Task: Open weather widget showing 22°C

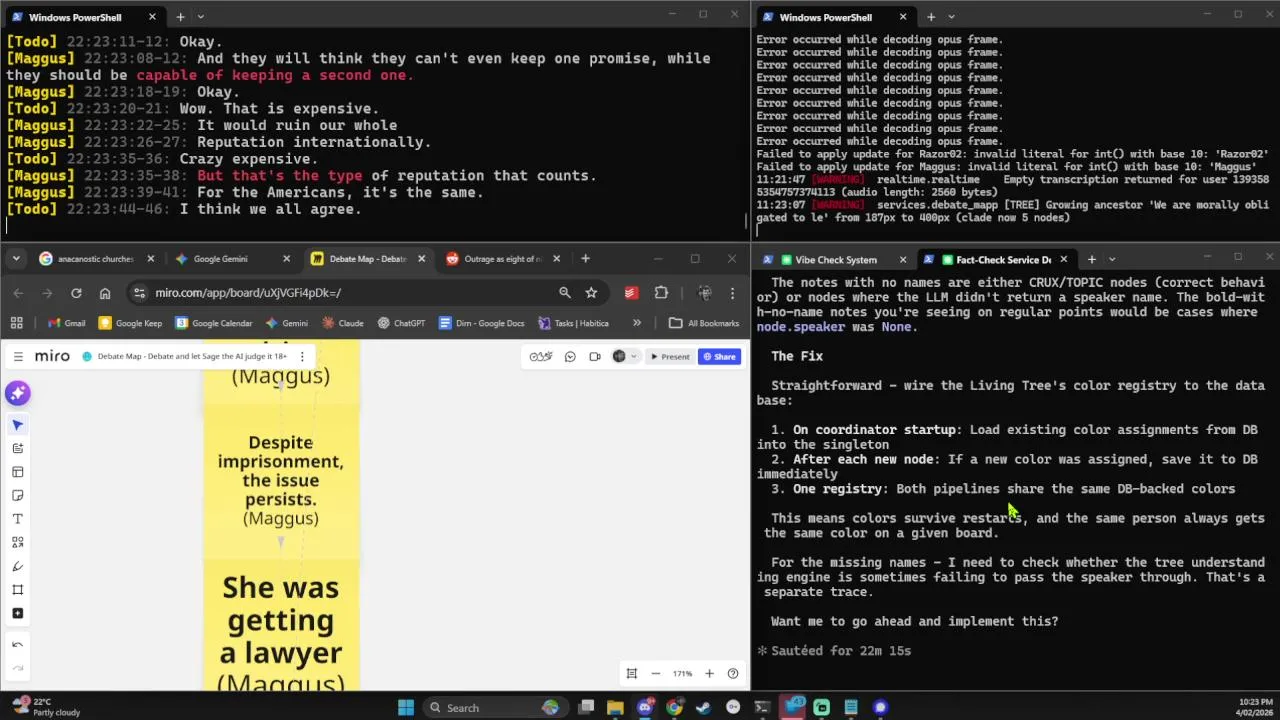Action: point(45,707)
